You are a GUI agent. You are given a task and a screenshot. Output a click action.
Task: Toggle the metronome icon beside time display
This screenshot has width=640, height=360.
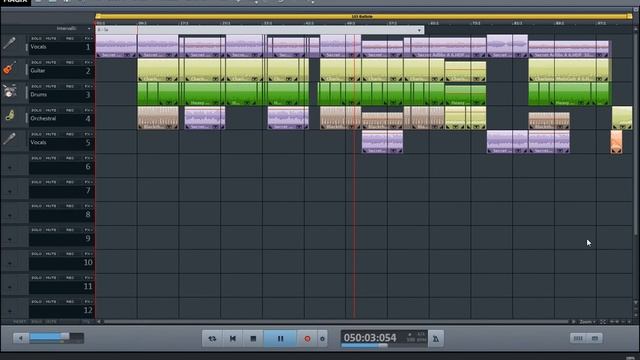tap(436, 338)
